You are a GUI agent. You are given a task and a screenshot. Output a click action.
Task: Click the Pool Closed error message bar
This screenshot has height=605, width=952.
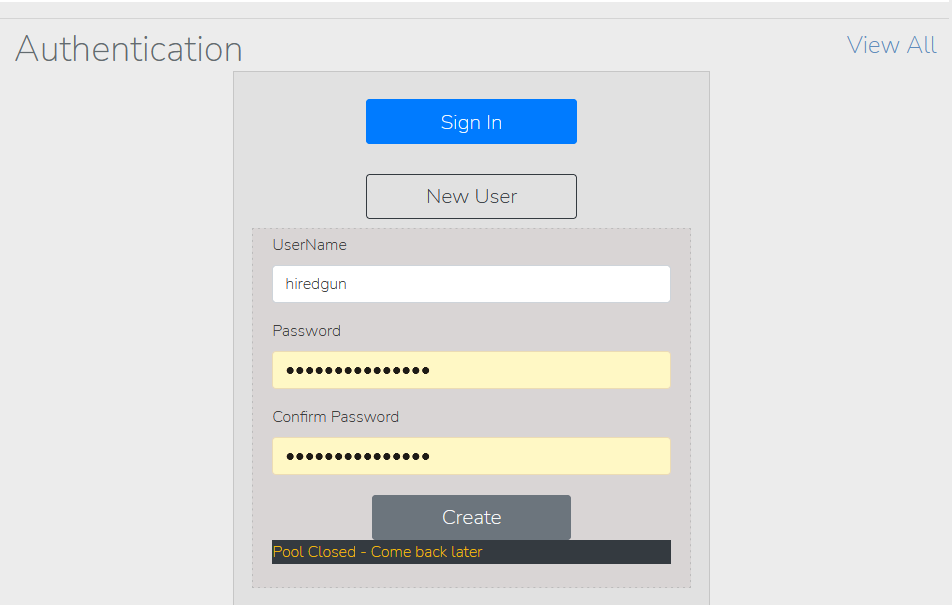(x=471, y=552)
